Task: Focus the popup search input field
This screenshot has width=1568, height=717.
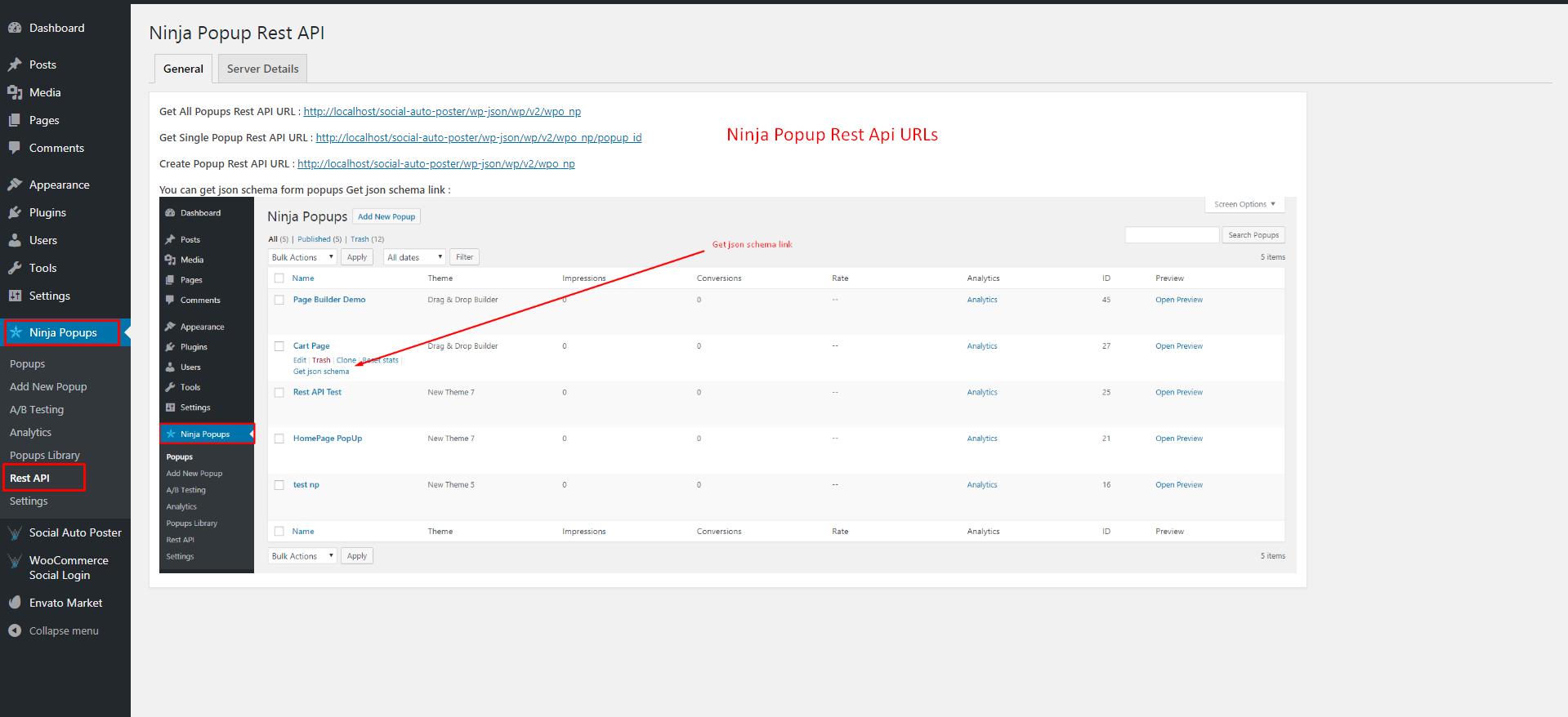Action: point(1172,235)
